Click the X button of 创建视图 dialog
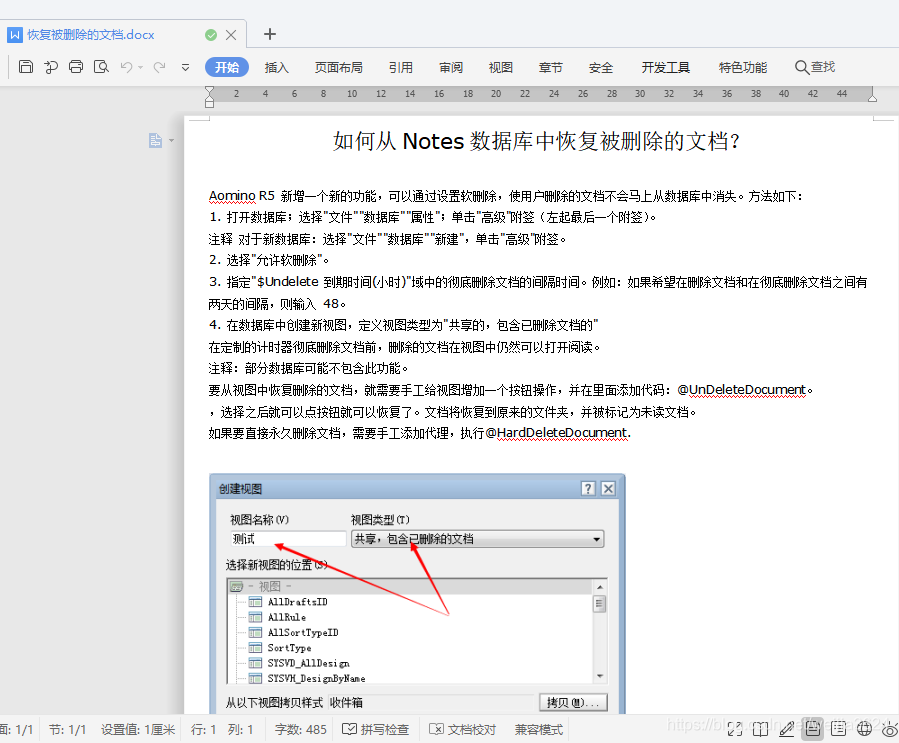This screenshot has width=899, height=743. pos(608,488)
